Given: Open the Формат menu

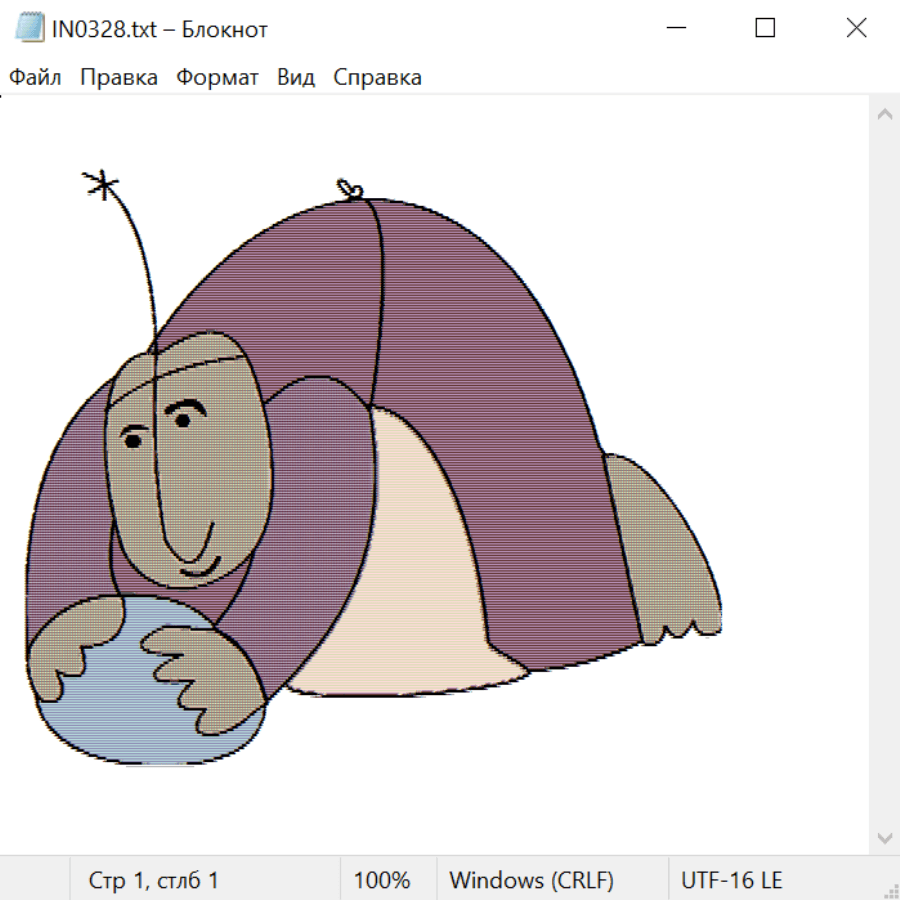Looking at the screenshot, I should 217,77.
